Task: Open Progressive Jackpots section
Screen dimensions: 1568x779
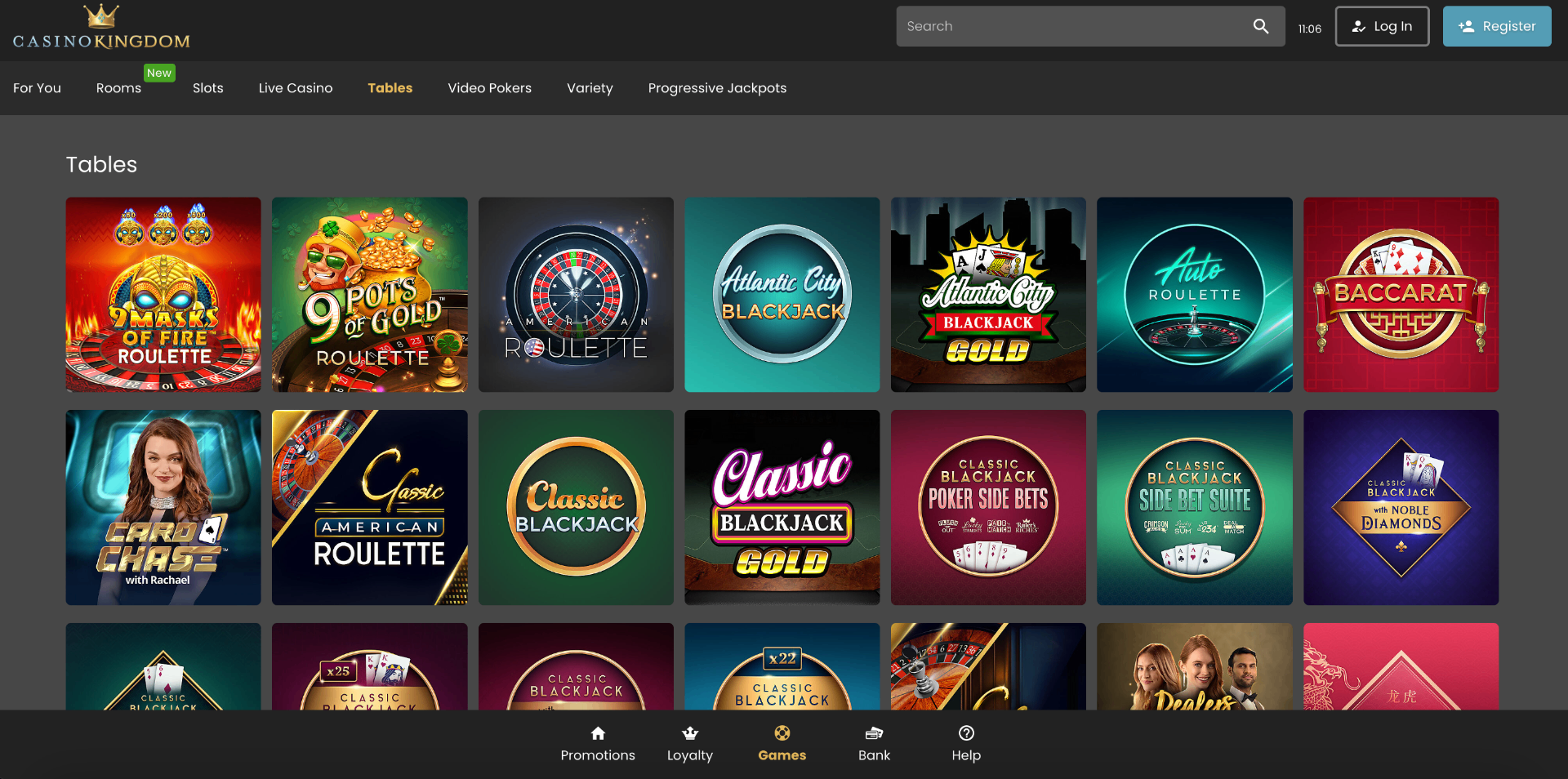Action: click(716, 88)
